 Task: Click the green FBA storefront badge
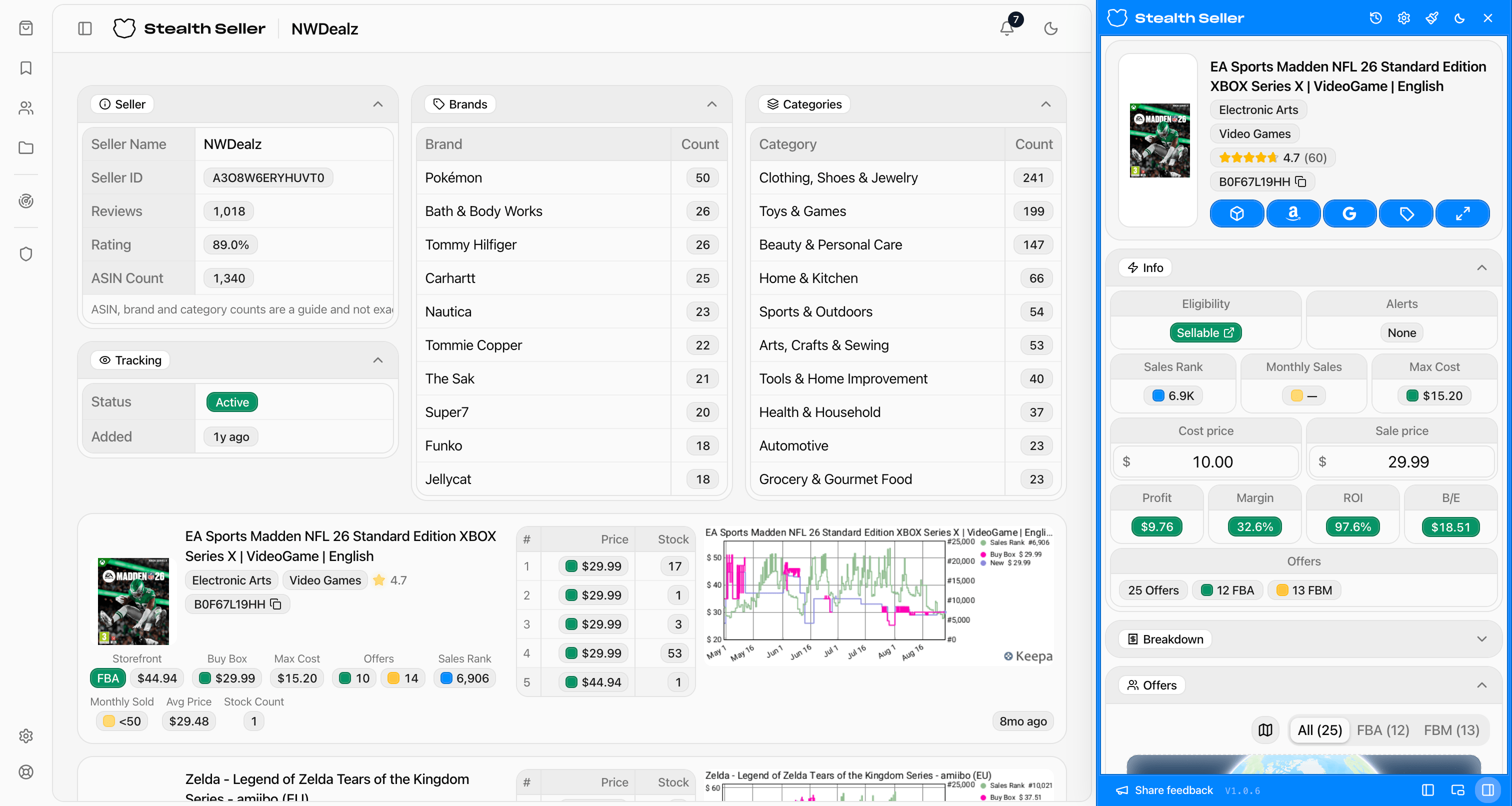(107, 678)
